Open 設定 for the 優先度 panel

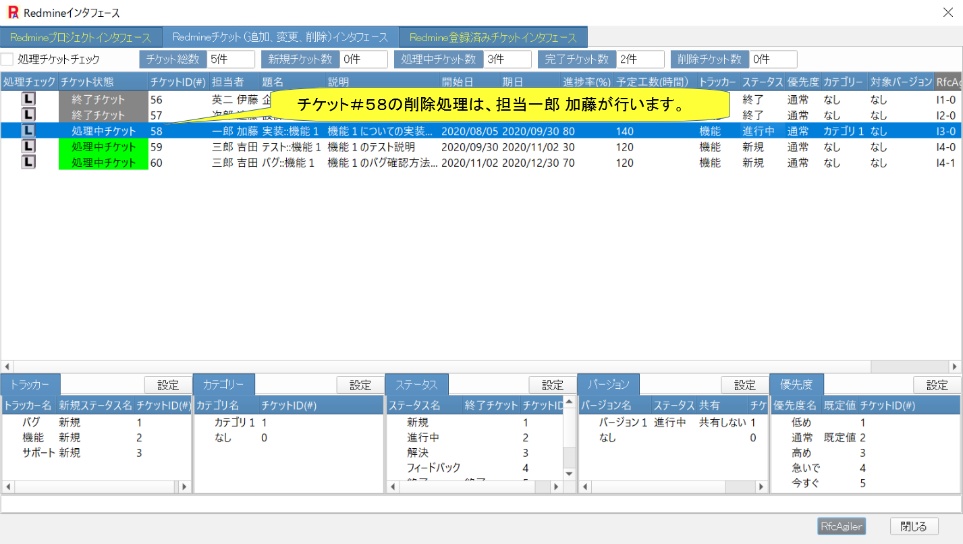(x=936, y=385)
